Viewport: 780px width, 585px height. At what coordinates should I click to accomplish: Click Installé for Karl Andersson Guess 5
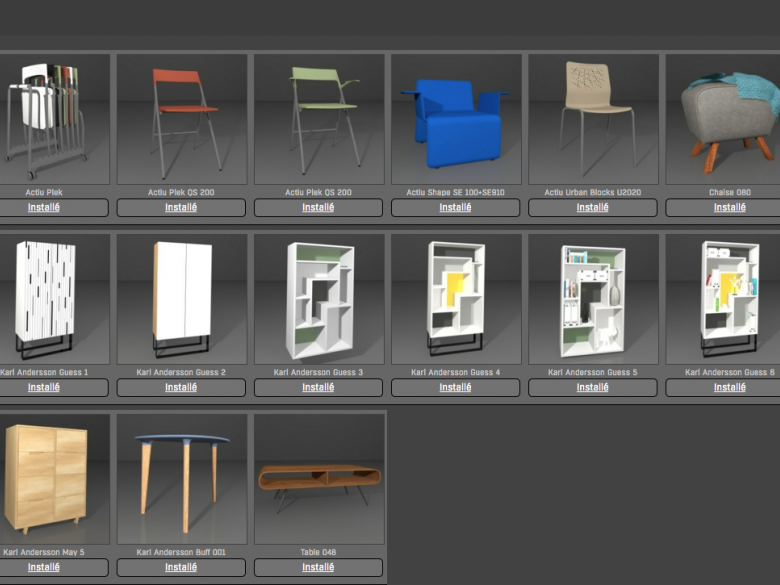(x=593, y=388)
